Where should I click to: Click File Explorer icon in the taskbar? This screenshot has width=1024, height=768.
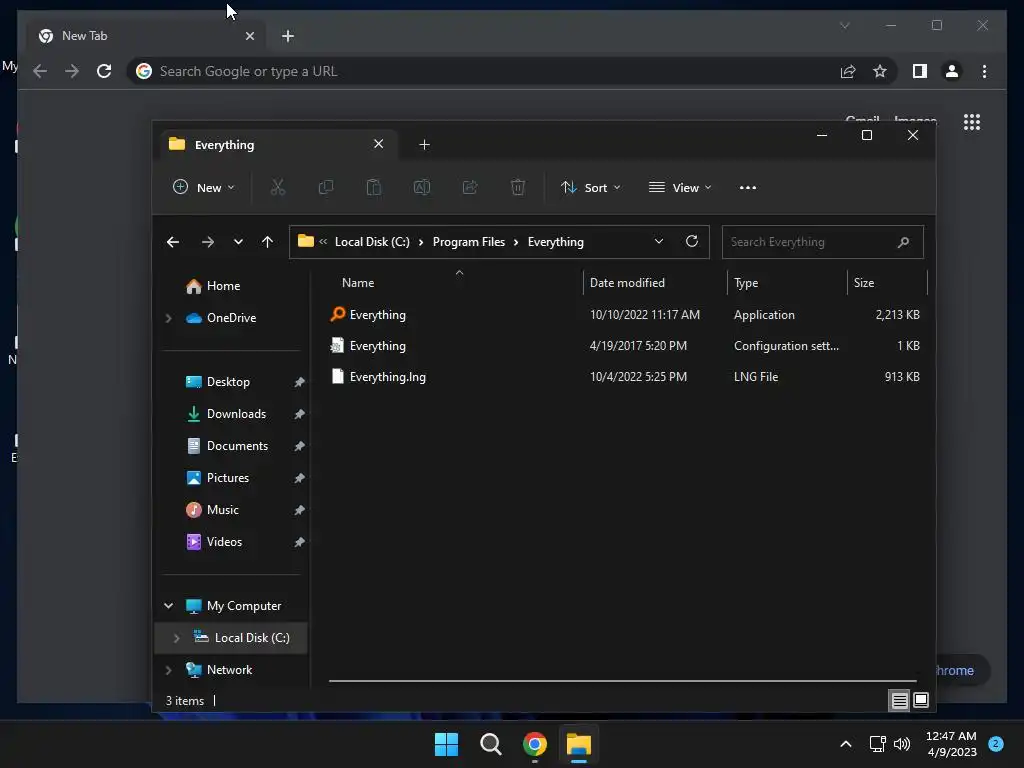(x=579, y=744)
